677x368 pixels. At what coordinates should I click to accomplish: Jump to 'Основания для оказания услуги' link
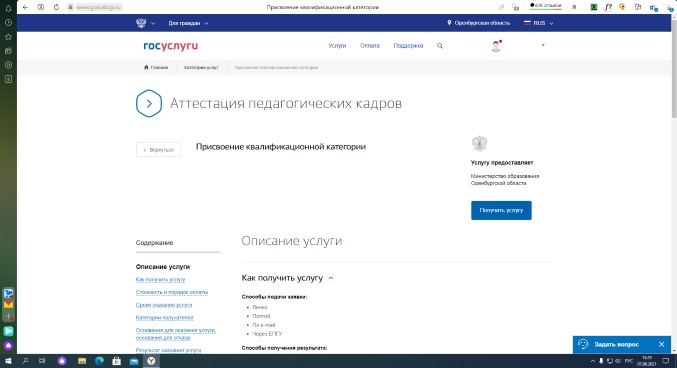[x=176, y=334]
